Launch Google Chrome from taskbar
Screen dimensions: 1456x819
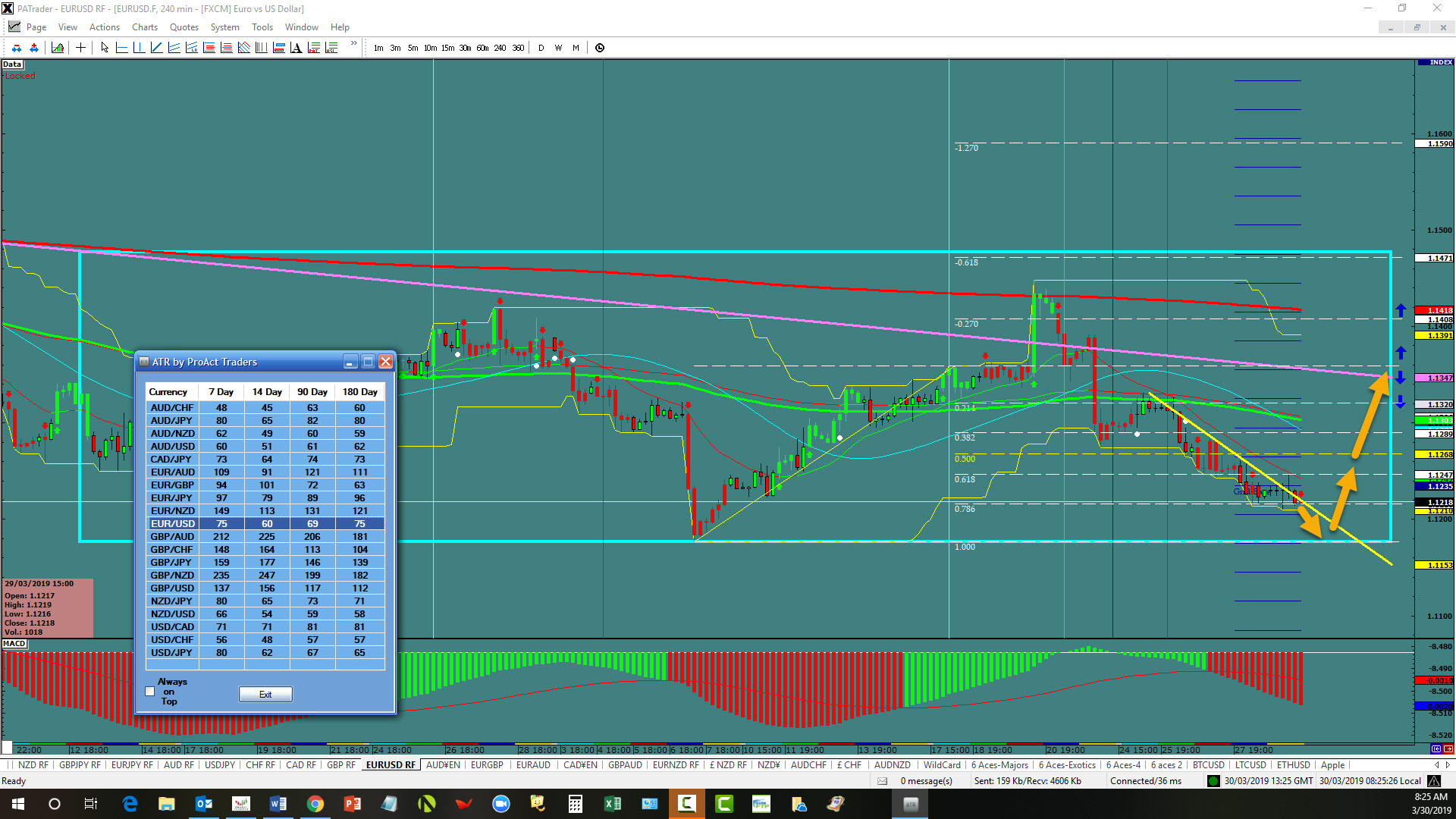(x=315, y=804)
